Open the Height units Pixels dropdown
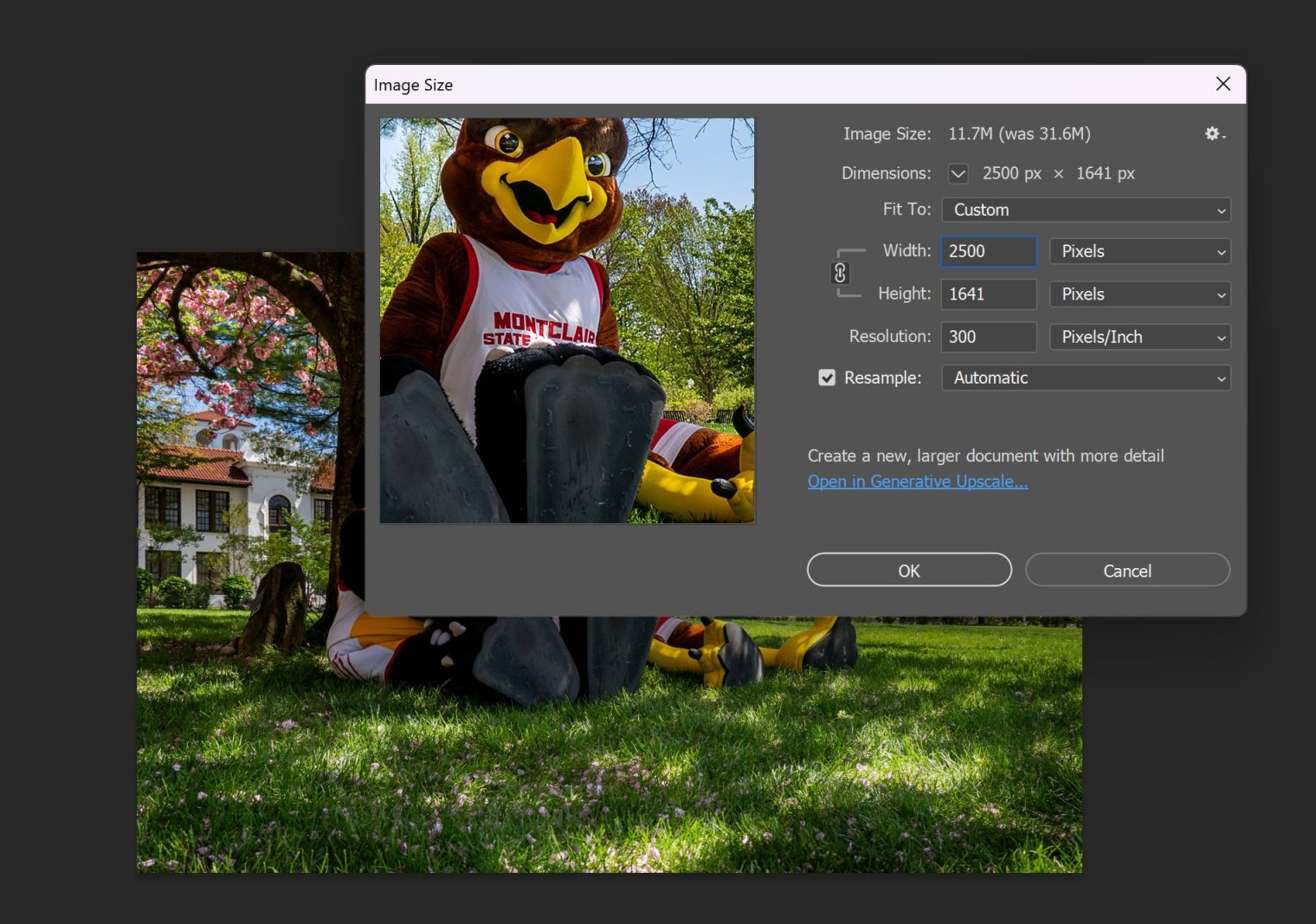The width and height of the screenshot is (1316, 924). click(1139, 294)
